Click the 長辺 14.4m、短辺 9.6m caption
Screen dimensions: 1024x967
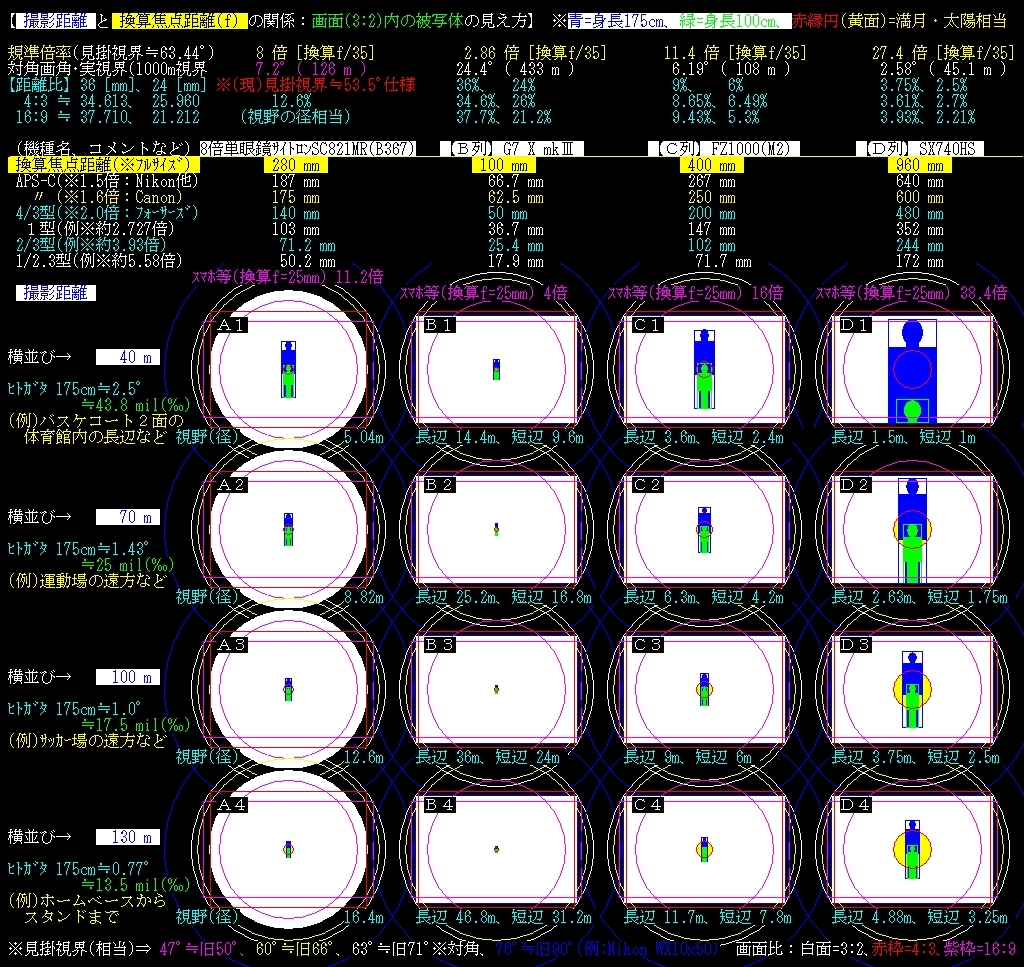coord(500,437)
